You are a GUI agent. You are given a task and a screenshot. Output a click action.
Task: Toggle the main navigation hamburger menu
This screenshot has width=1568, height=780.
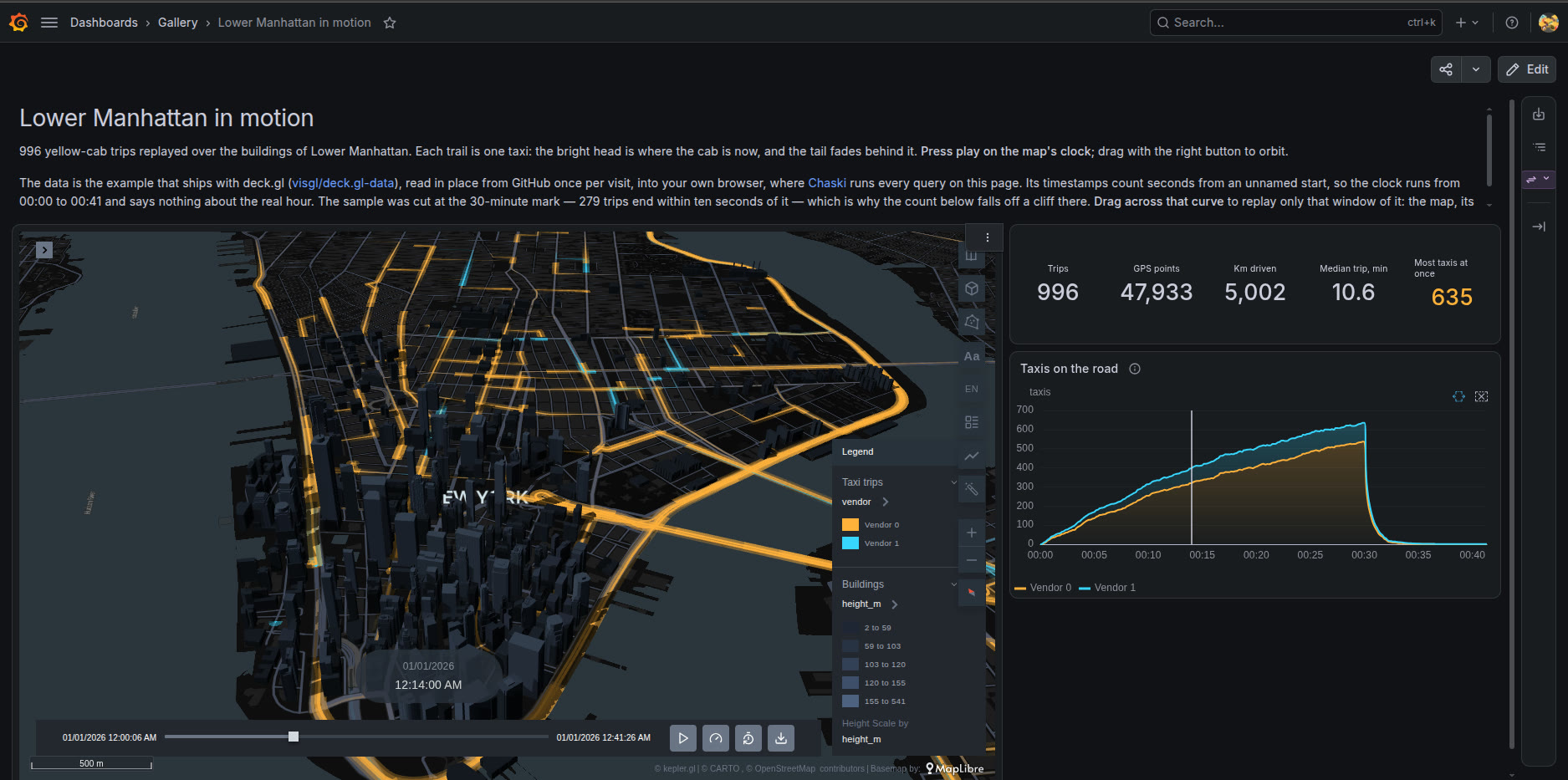point(49,23)
